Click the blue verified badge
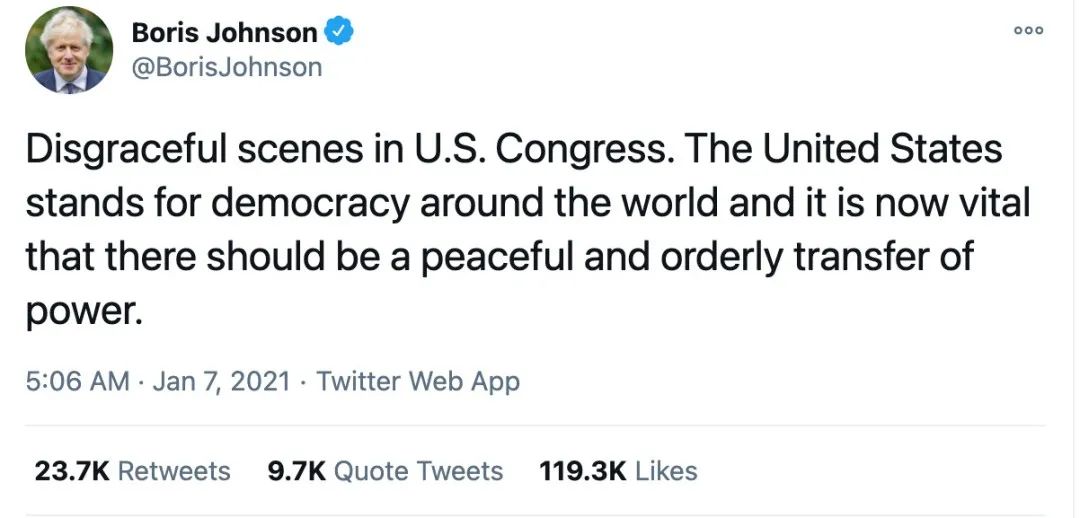Image resolution: width=1080 pixels, height=518 pixels. [341, 32]
